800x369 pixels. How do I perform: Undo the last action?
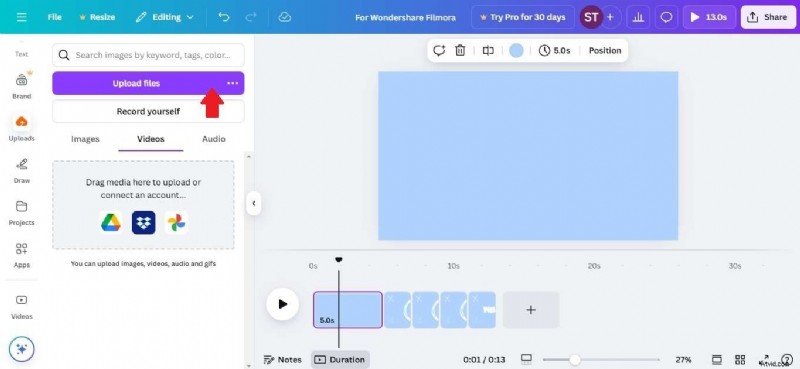(x=223, y=17)
